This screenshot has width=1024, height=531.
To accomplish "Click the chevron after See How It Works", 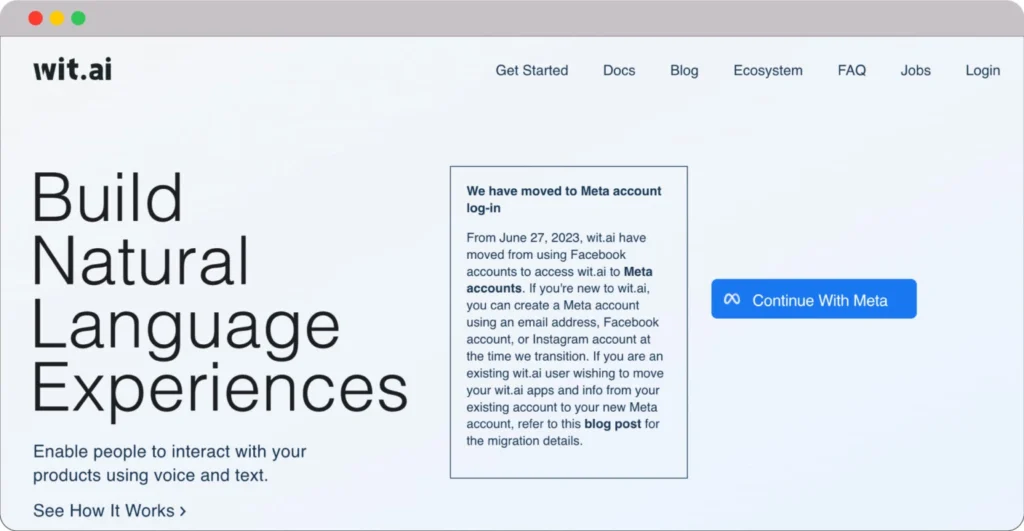I will pyautogui.click(x=182, y=512).
